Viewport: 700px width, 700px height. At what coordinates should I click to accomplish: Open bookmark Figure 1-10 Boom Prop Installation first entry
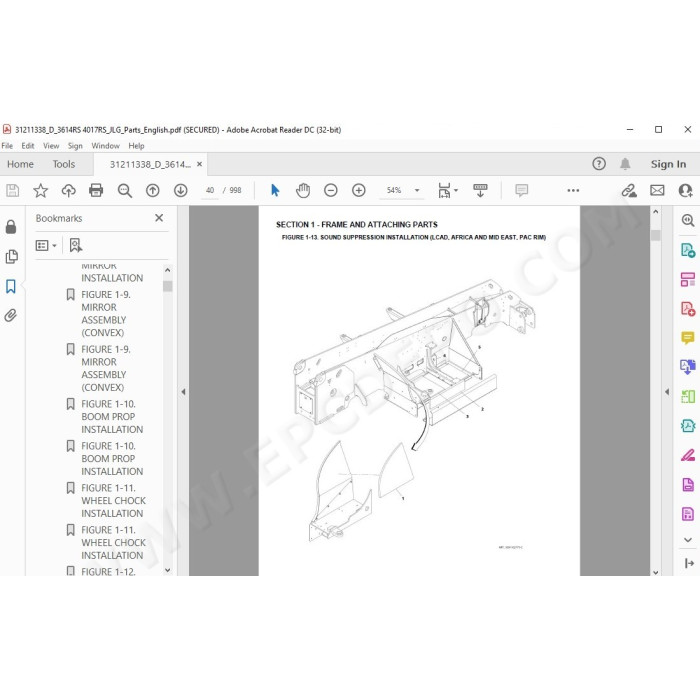(112, 417)
